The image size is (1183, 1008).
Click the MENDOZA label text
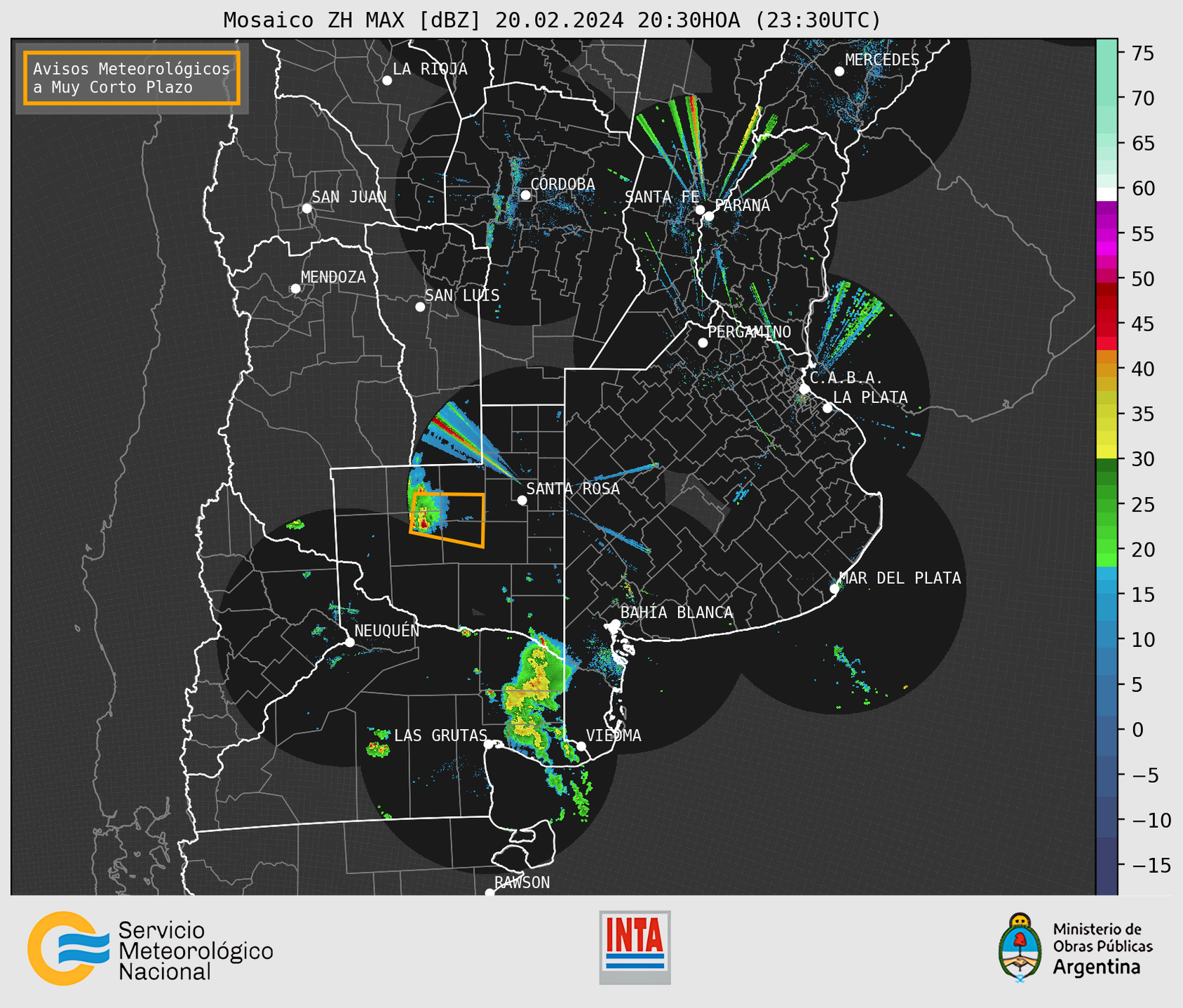333,277
